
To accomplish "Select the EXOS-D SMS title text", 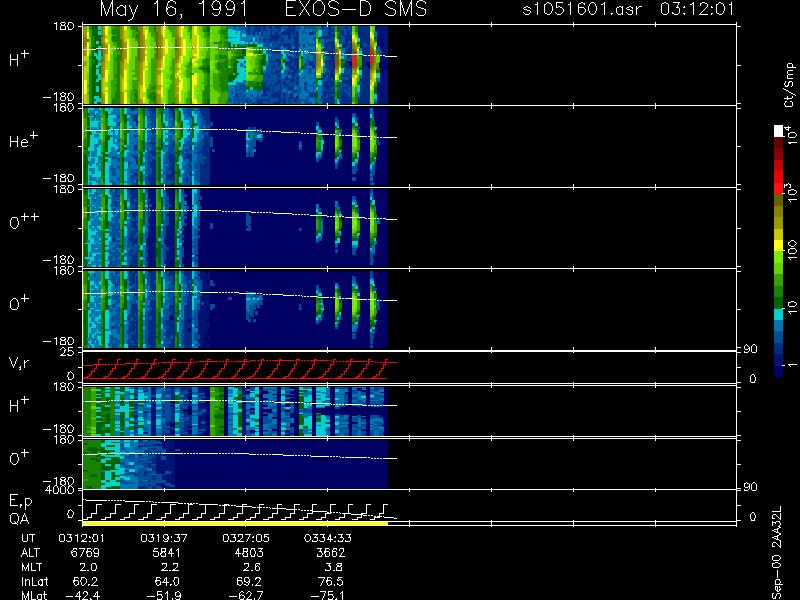I will 356,9.
